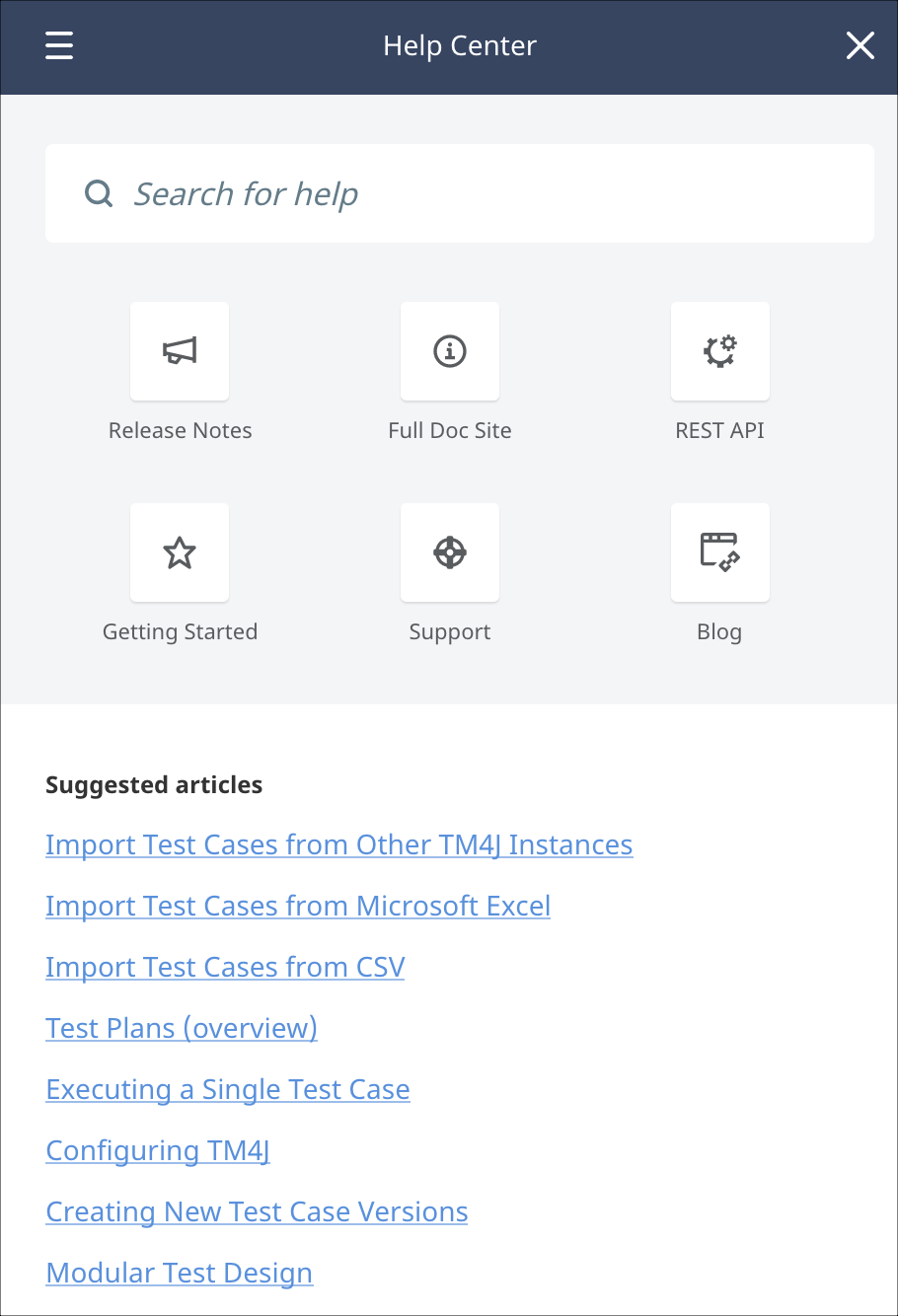The width and height of the screenshot is (898, 1316).
Task: Open Import Test Cases from CSV article
Action: [225, 968]
